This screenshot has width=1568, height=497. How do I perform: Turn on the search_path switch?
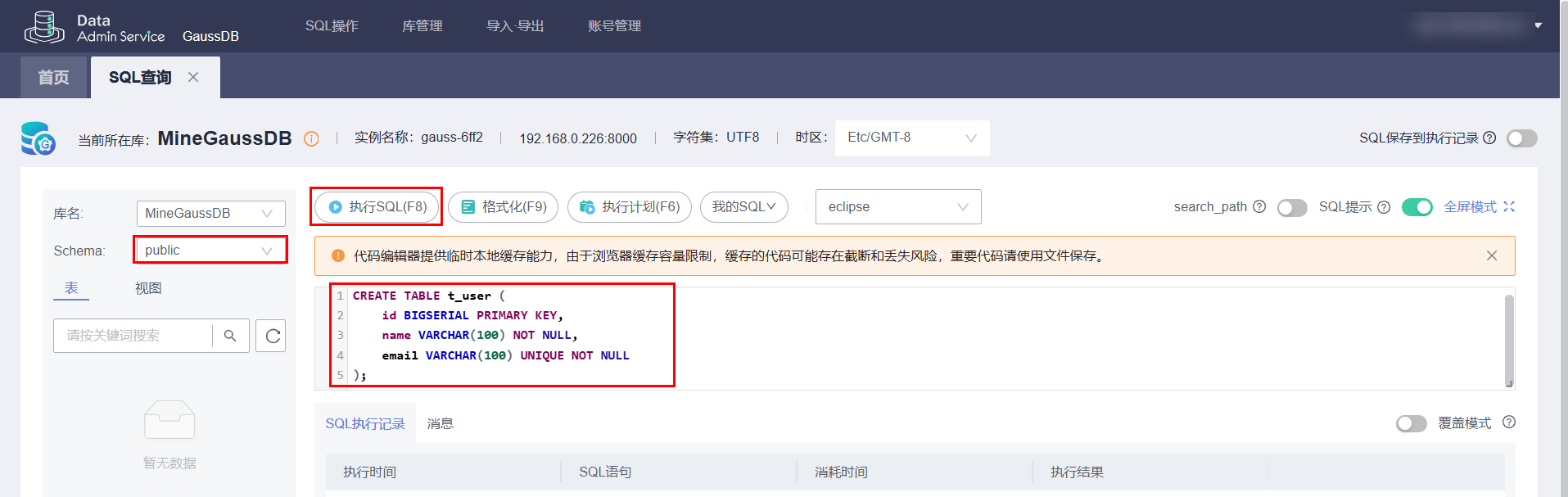[1292, 208]
